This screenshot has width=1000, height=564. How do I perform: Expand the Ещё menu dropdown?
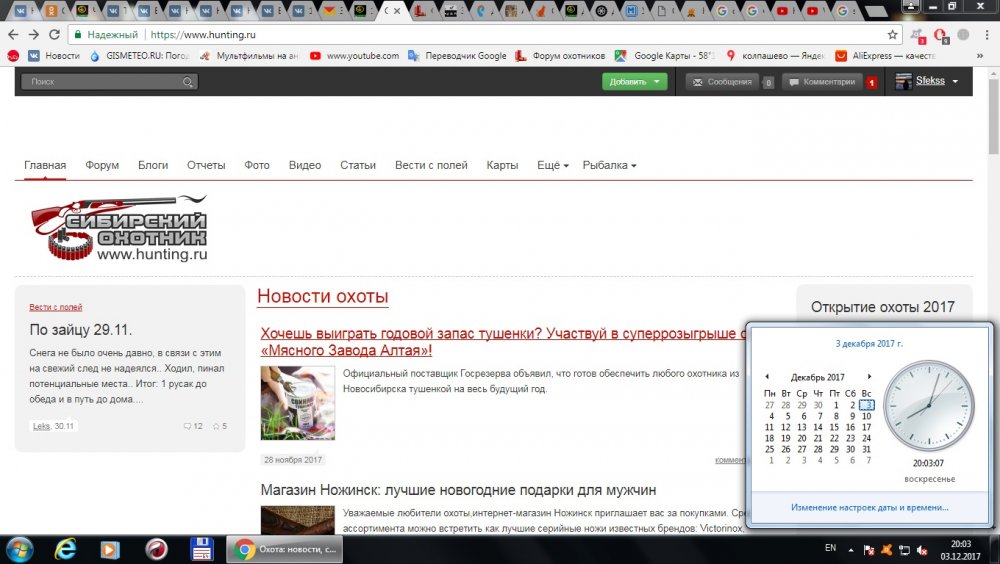553,165
